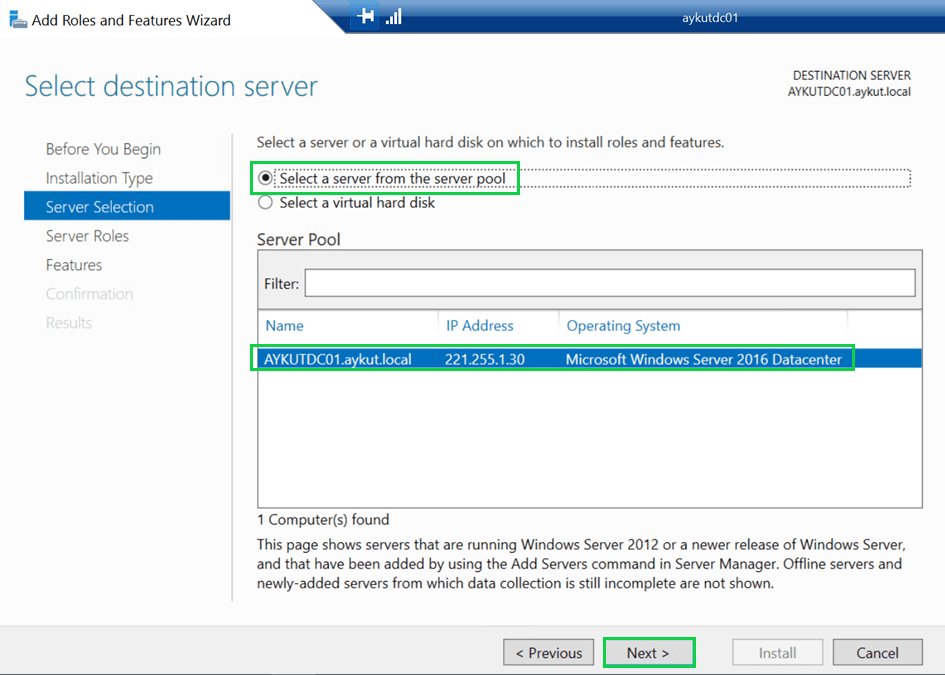Choose 'Select a virtual hard disk' option

pyautogui.click(x=266, y=202)
